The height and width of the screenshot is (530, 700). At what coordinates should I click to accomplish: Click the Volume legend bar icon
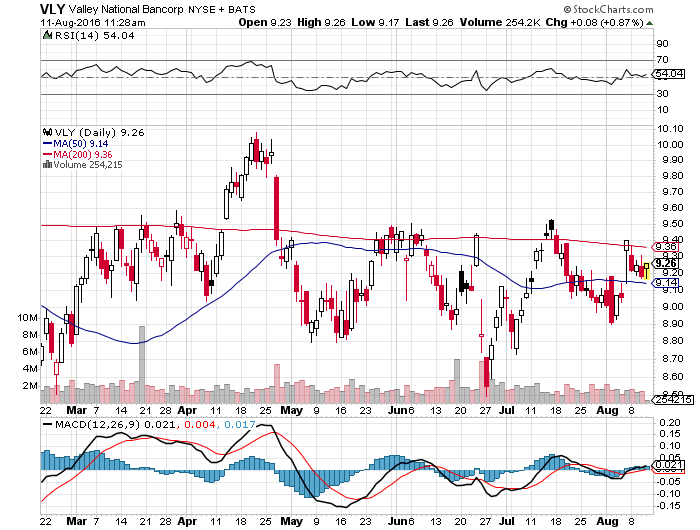pyautogui.click(x=45, y=163)
